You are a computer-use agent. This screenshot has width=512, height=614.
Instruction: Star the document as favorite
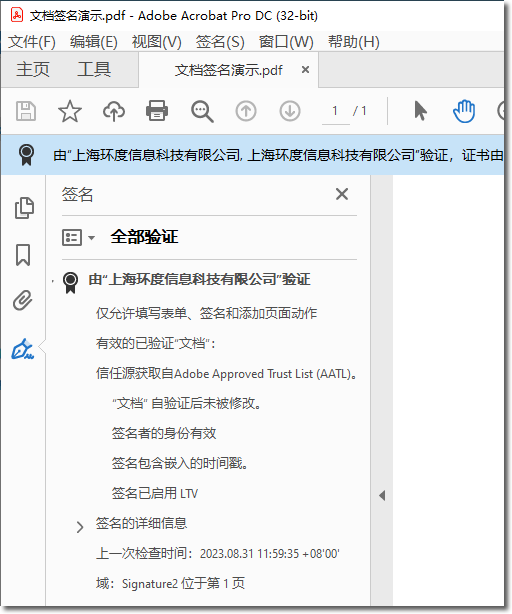pyautogui.click(x=70, y=111)
